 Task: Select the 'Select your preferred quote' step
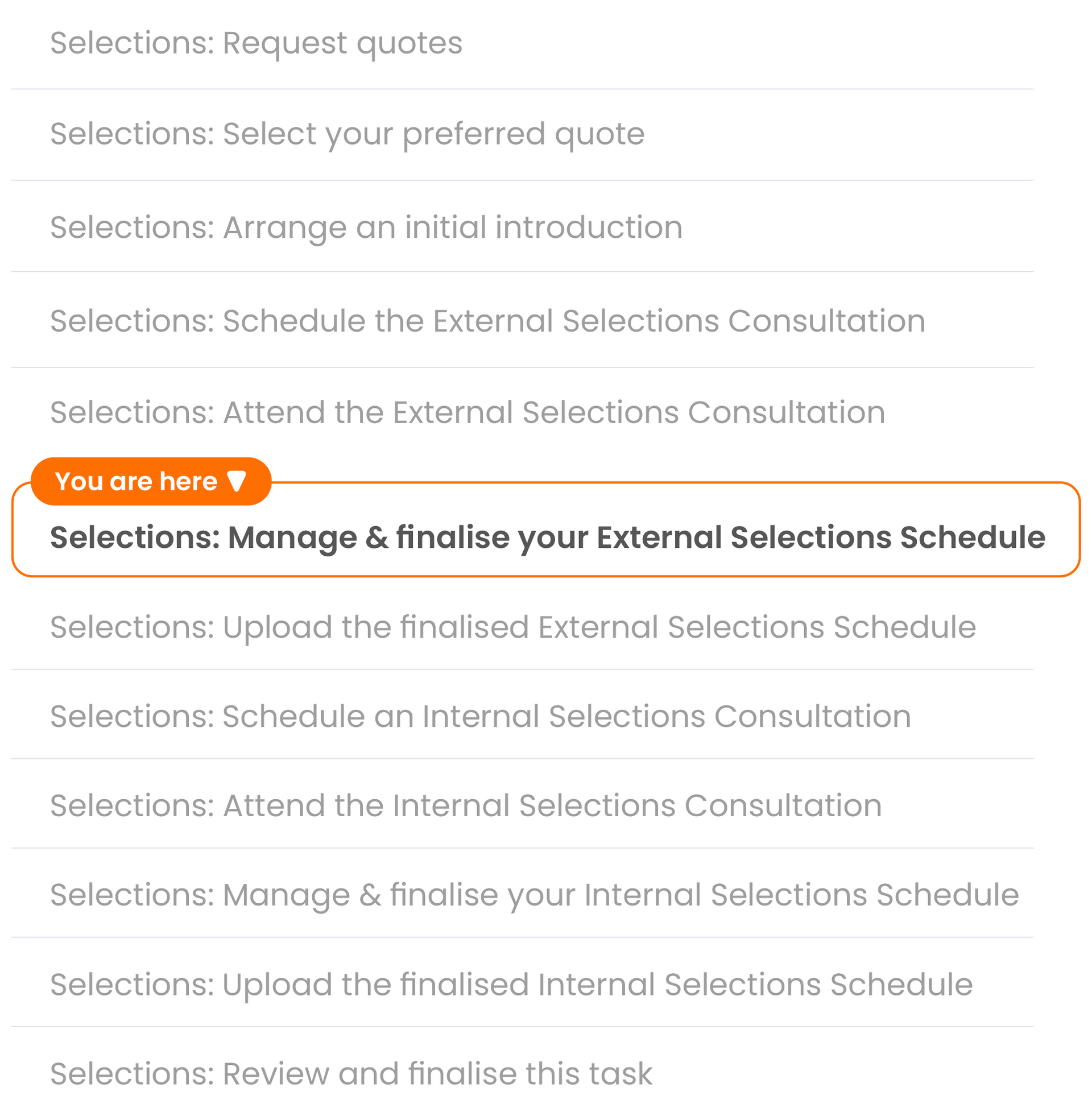(347, 134)
